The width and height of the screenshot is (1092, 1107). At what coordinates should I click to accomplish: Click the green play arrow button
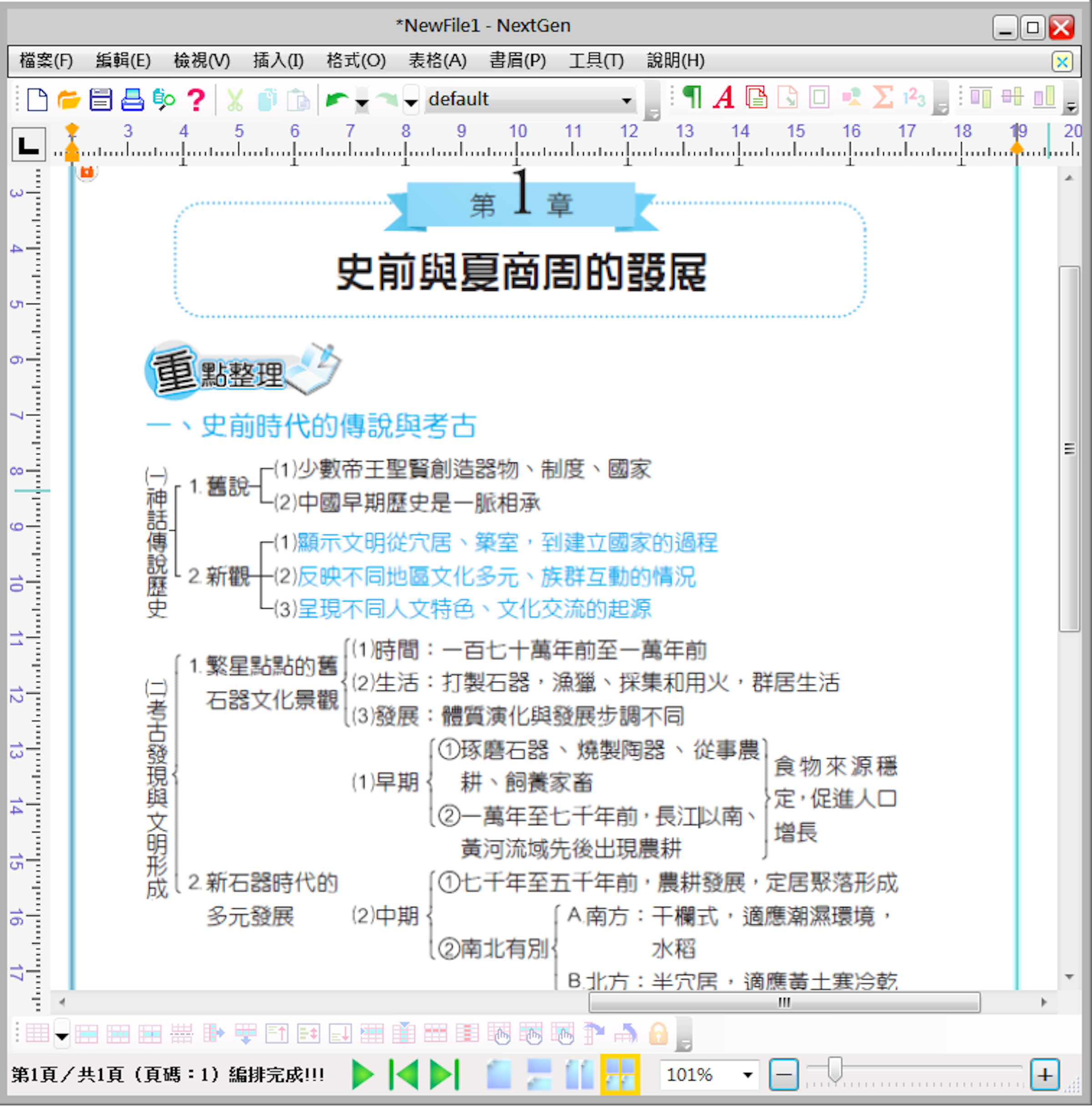[363, 1074]
